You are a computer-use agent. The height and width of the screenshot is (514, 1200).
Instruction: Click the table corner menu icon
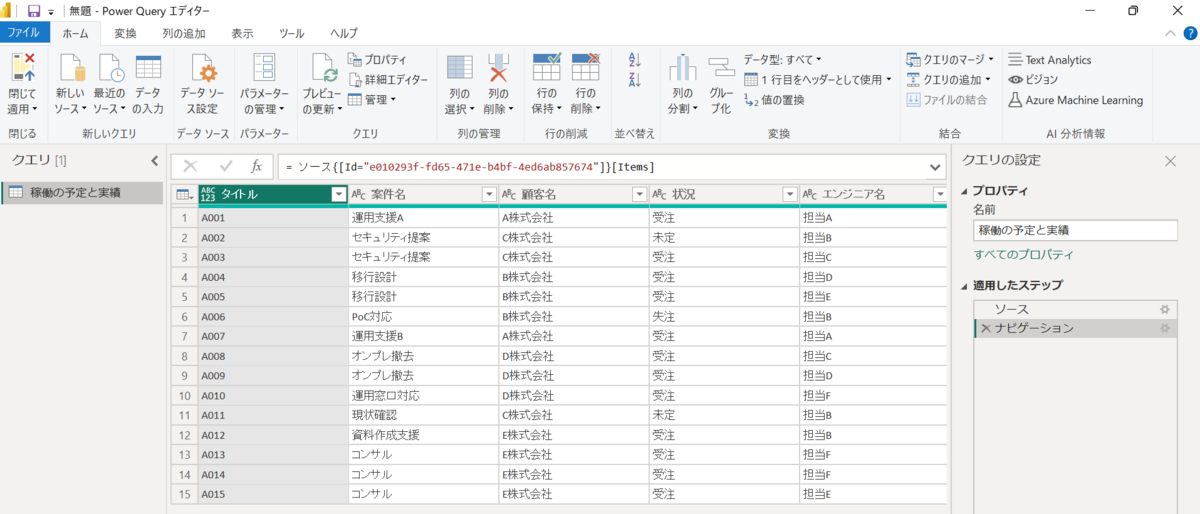pyautogui.click(x=185, y=195)
